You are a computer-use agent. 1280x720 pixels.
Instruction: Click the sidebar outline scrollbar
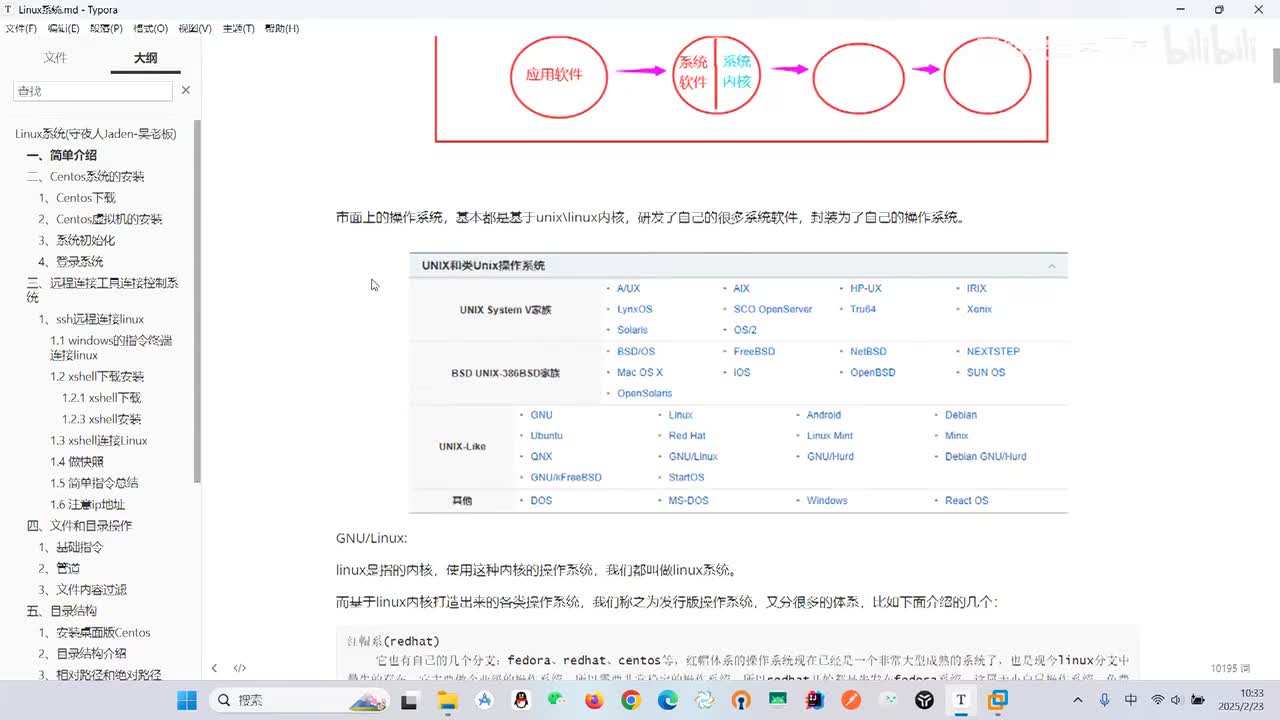pyautogui.click(x=197, y=300)
